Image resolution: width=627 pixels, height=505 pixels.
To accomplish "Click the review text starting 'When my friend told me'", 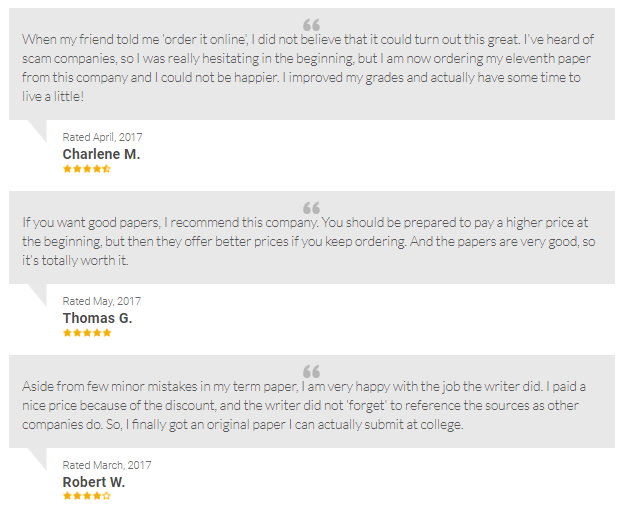I will click(x=308, y=68).
